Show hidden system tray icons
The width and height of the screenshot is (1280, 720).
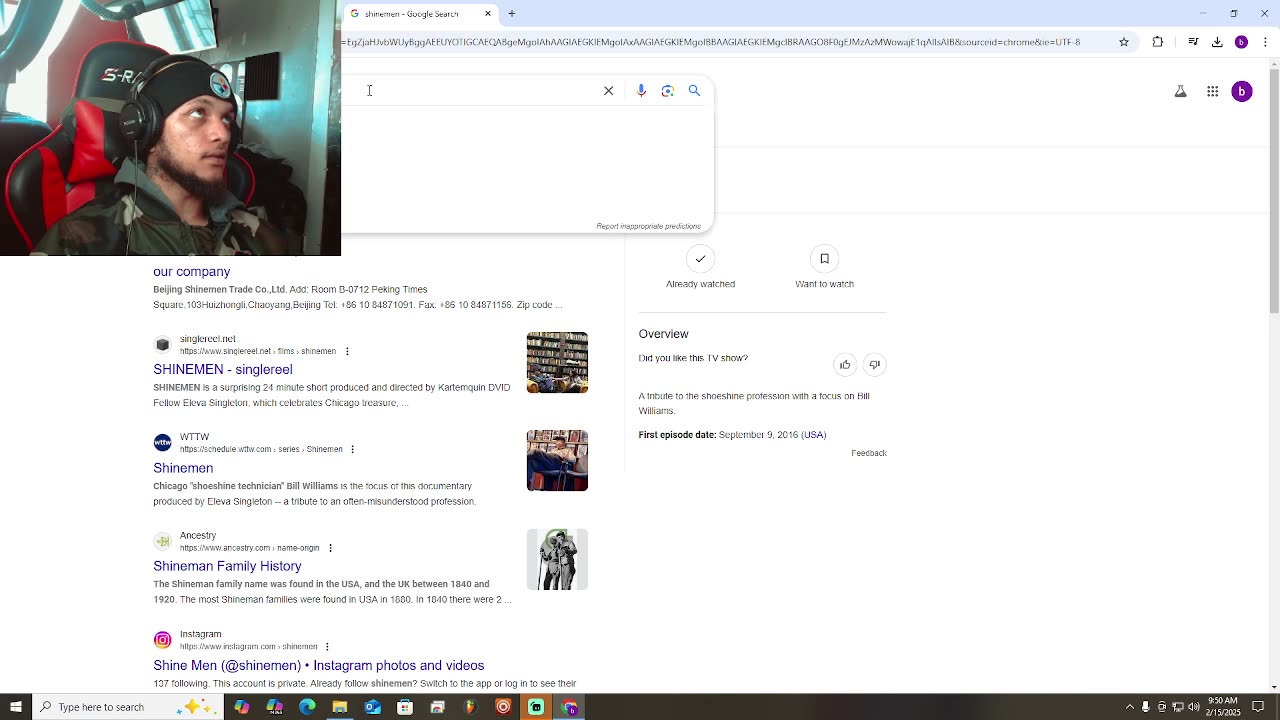coord(1130,707)
